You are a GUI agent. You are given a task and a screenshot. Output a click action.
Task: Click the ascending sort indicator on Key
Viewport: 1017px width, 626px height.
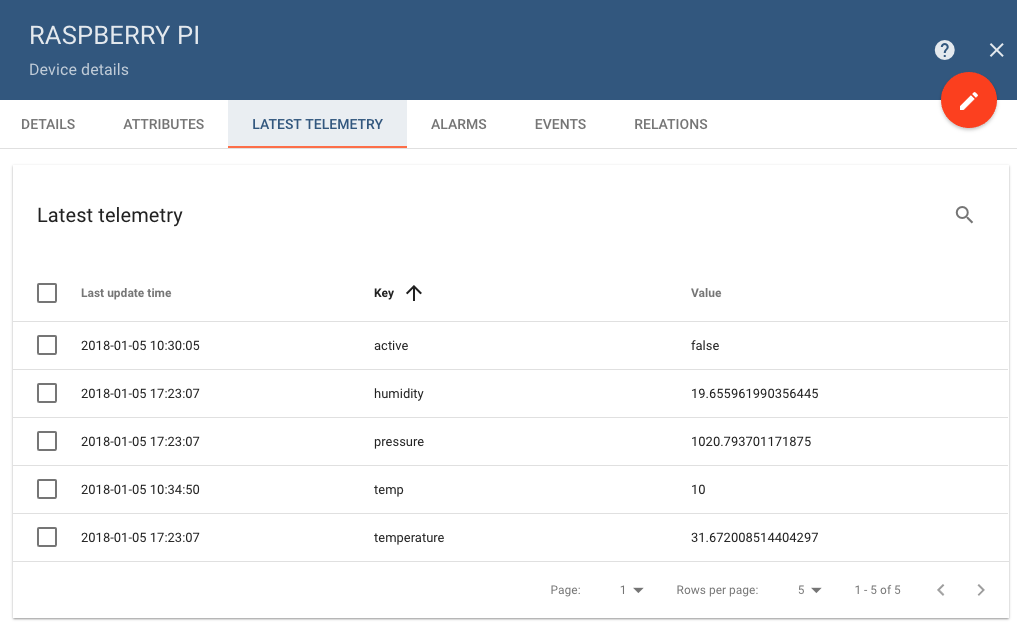click(x=413, y=293)
